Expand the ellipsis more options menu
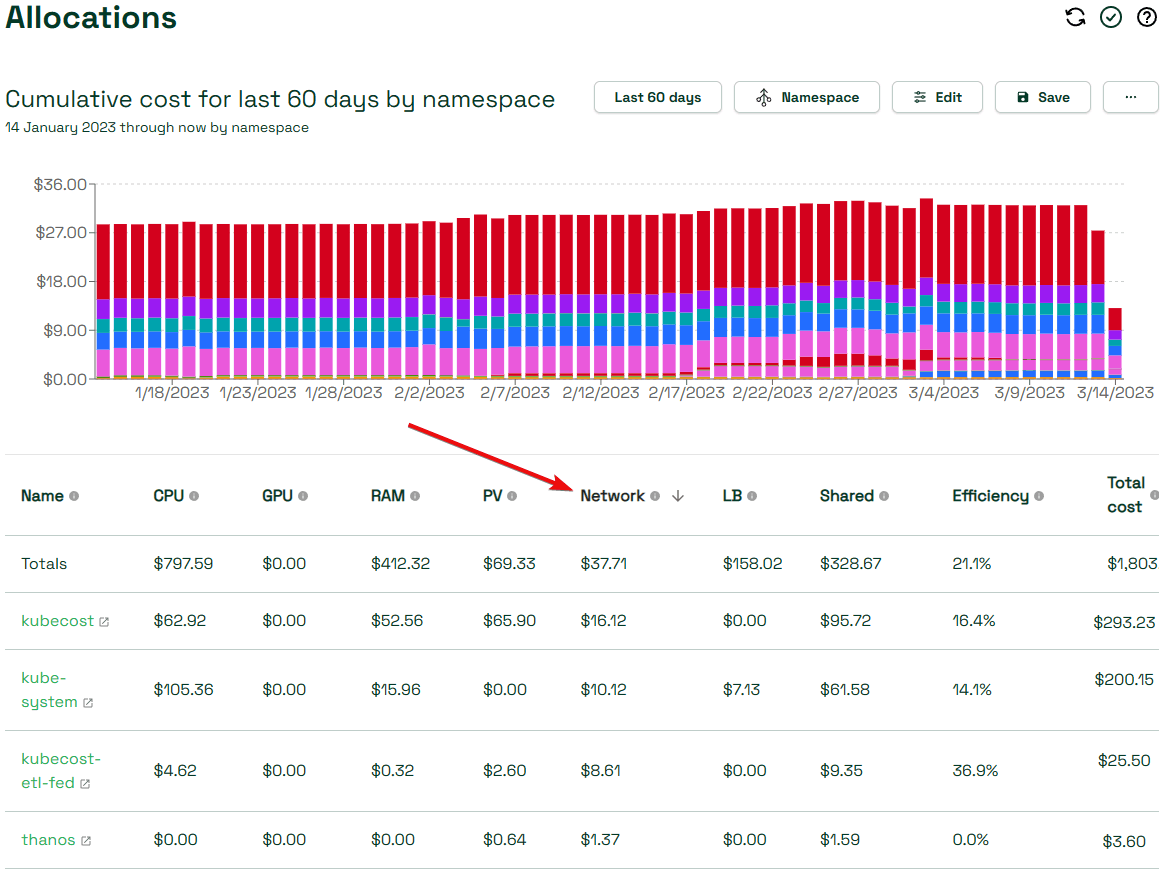The height and width of the screenshot is (873, 1163). [1130, 97]
